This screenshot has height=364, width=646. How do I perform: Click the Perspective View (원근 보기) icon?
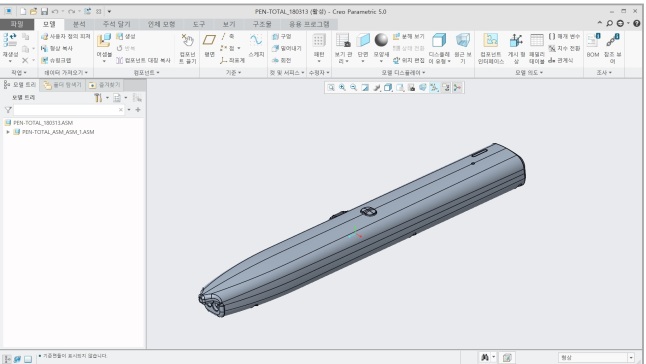pyautogui.click(x=463, y=40)
